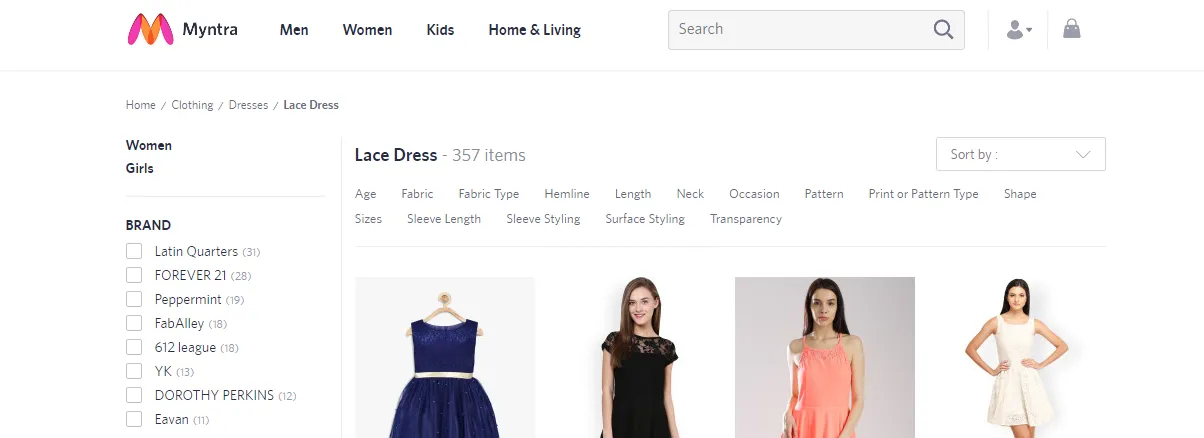Select the Girls category in sidebar

[140, 169]
